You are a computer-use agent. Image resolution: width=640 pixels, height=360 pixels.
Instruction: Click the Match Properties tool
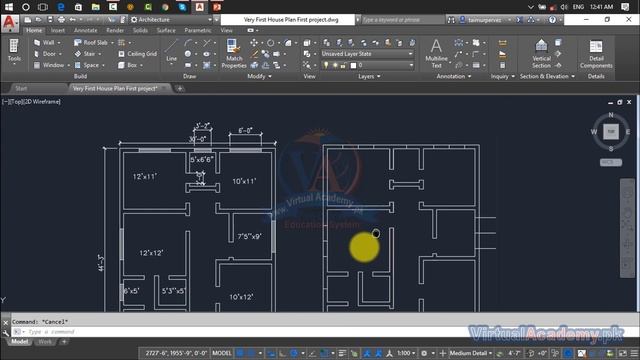234,53
